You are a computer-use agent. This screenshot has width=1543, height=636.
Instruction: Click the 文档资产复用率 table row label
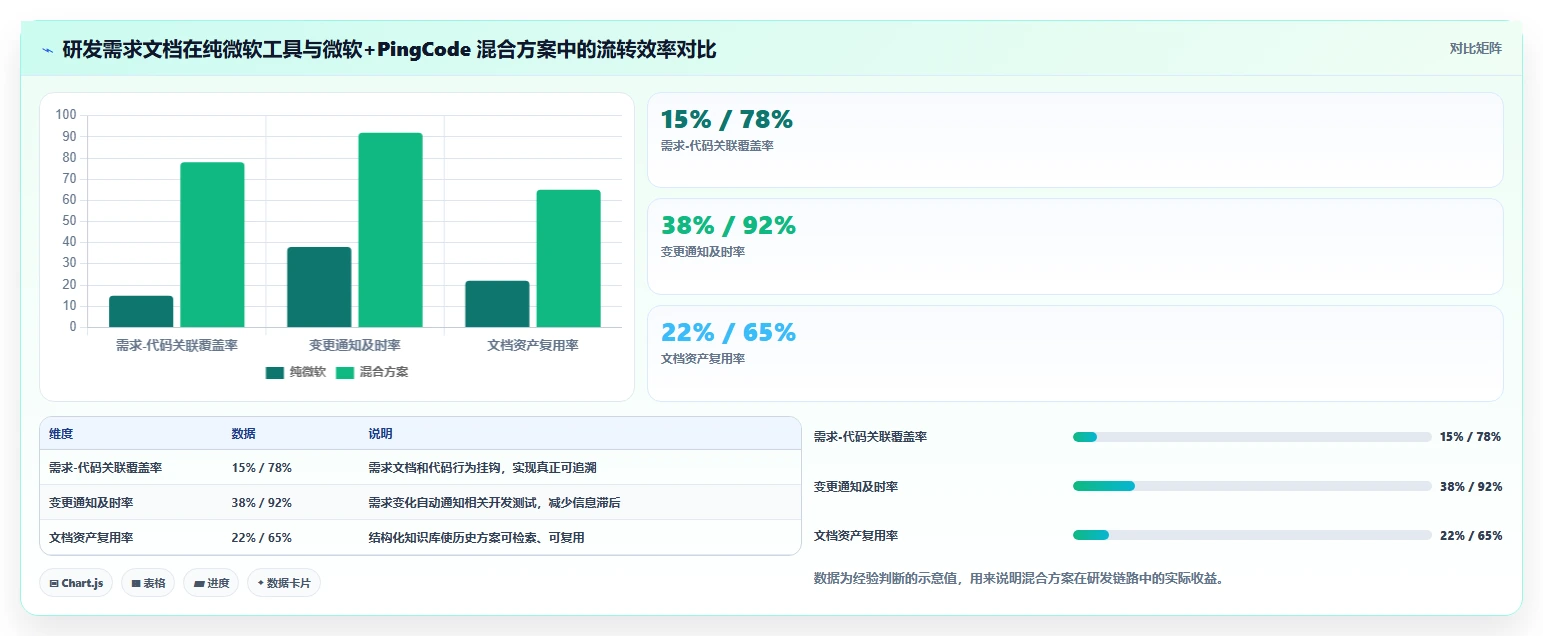[91, 538]
